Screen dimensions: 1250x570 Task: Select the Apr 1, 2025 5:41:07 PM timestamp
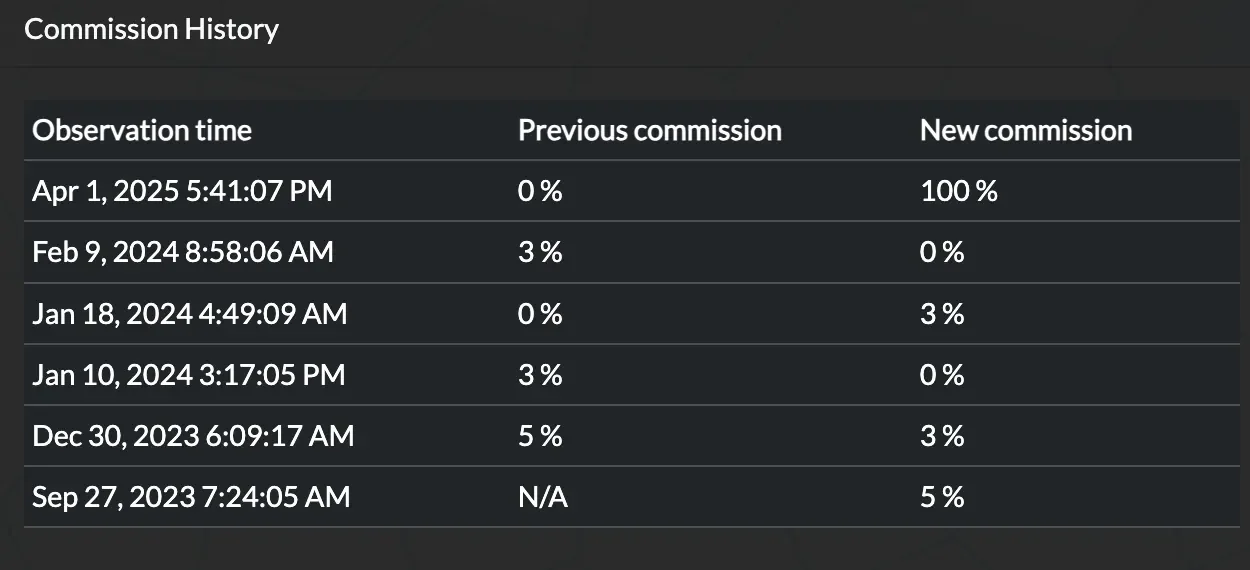182,191
